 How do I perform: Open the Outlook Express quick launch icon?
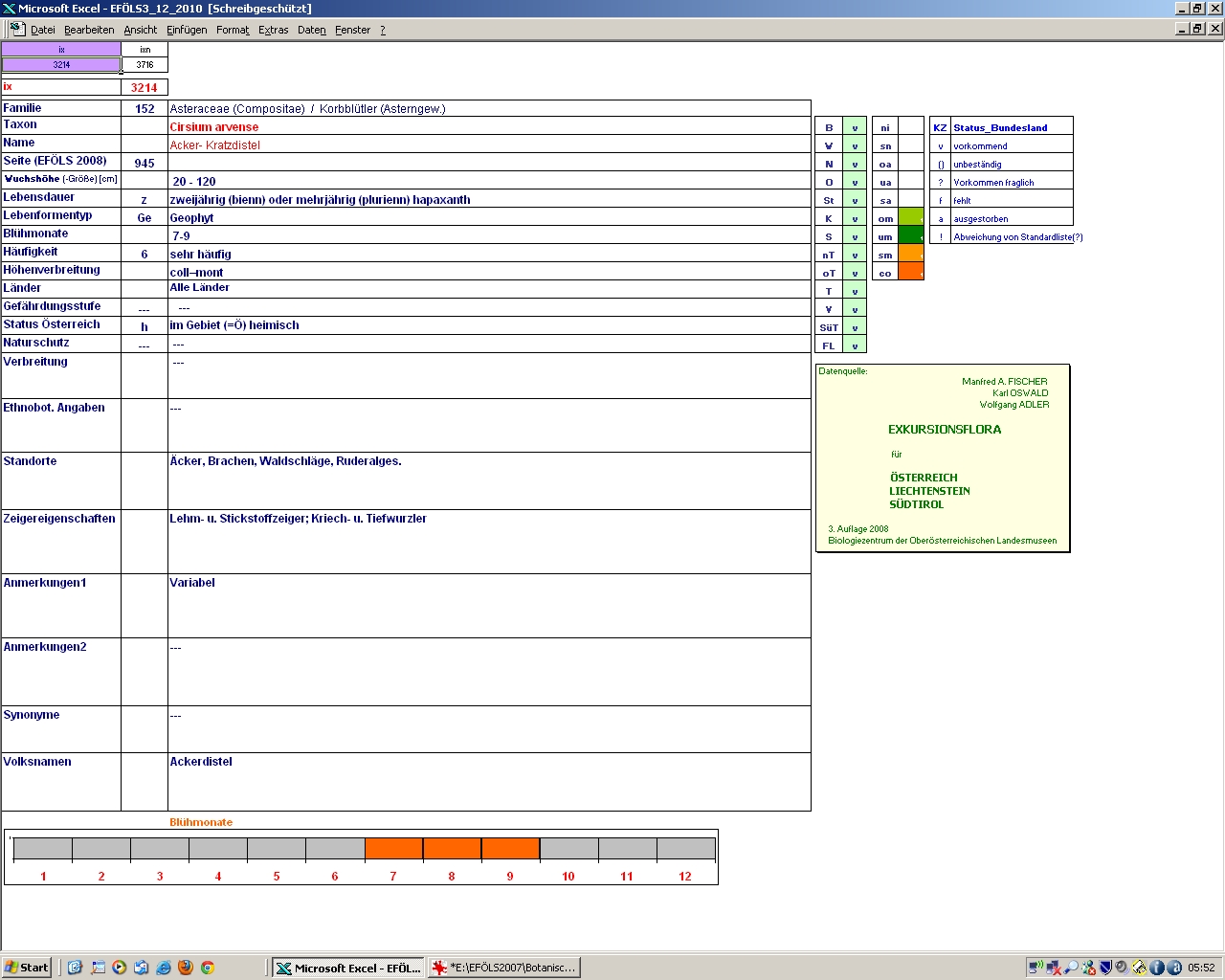click(x=141, y=968)
